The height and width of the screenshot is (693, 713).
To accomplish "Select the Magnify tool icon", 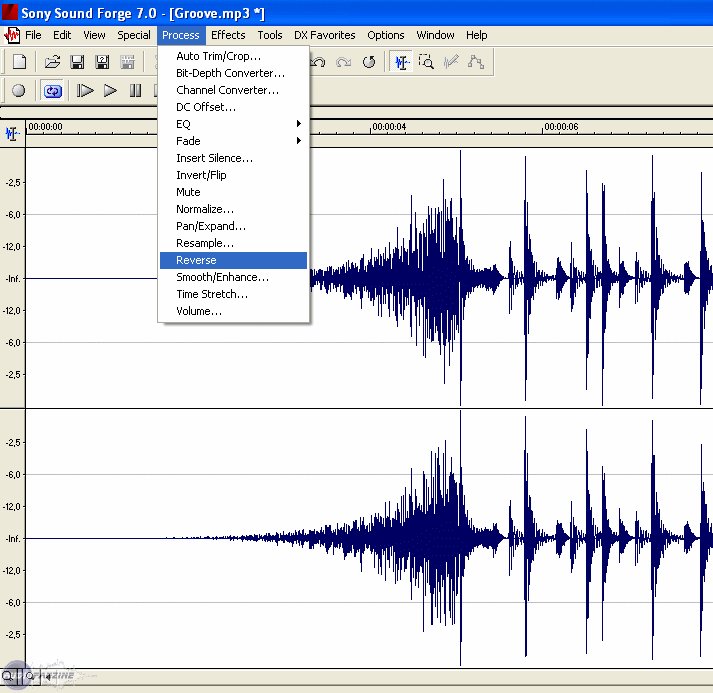I will click(x=426, y=61).
